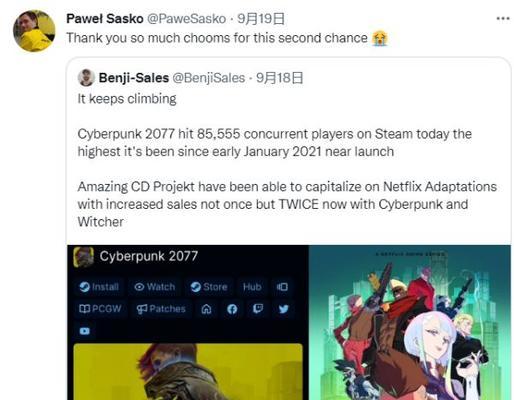Click the Facebook icon

[x=232, y=309]
